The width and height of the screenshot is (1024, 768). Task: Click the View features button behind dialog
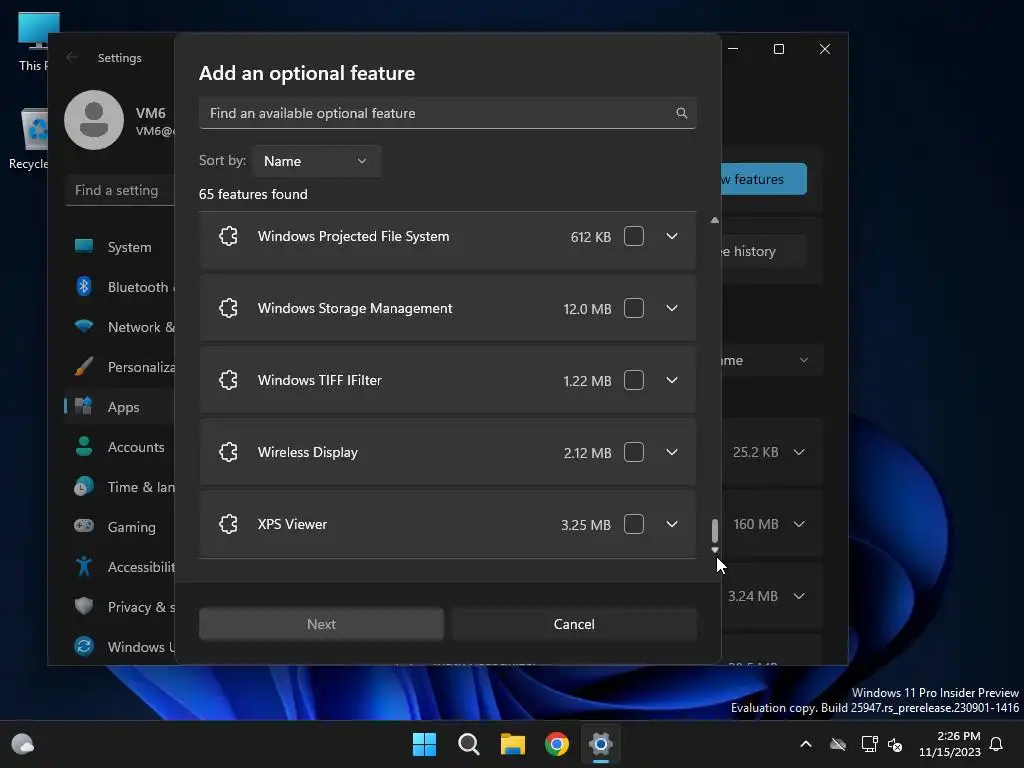point(763,179)
